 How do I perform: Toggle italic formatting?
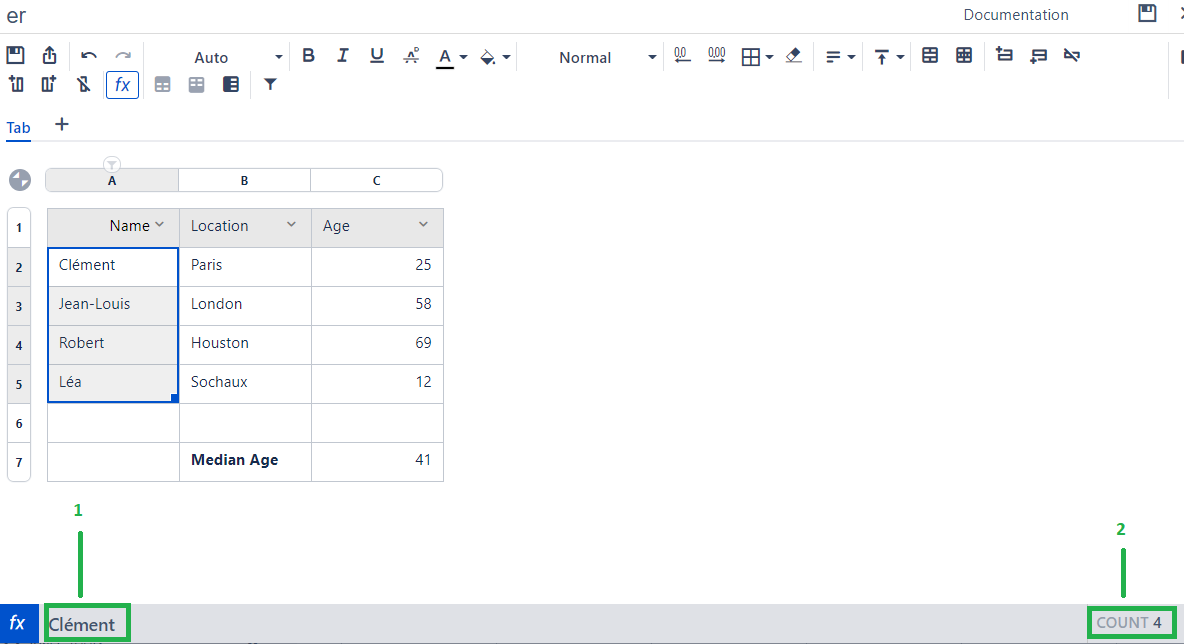click(x=343, y=56)
